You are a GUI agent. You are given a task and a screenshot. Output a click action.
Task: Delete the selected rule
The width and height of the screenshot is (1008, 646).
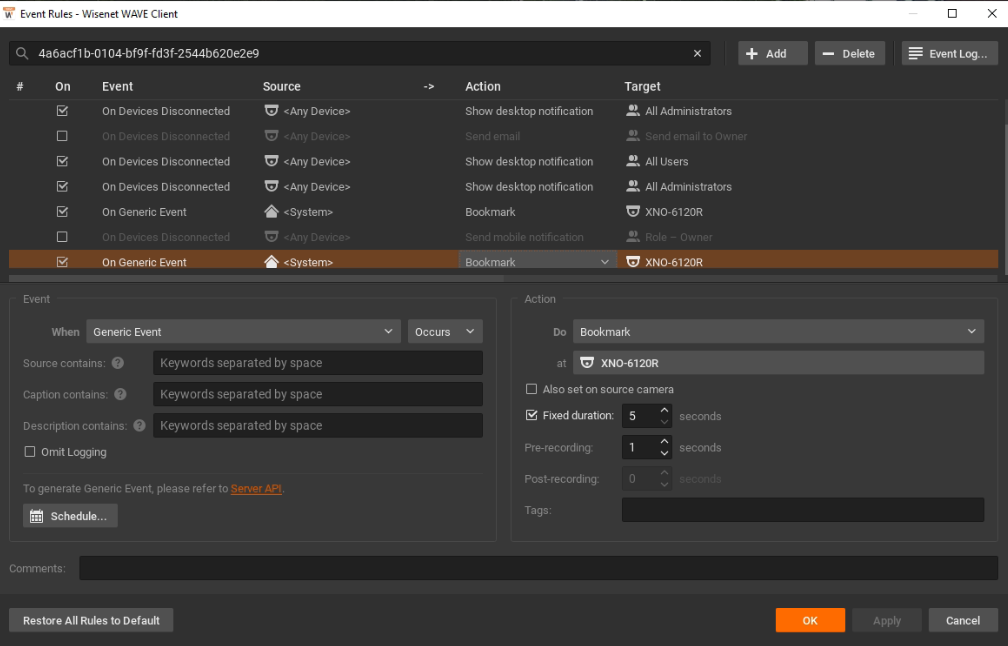coord(850,54)
